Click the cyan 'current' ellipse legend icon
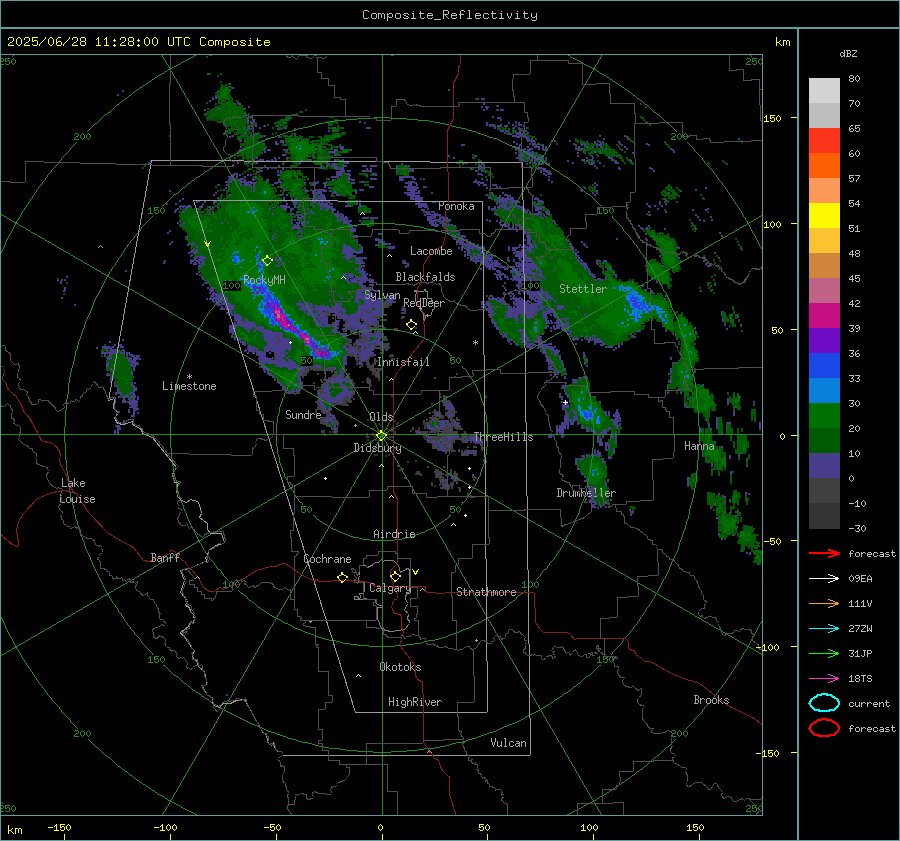This screenshot has height=841, width=900. pos(824,703)
